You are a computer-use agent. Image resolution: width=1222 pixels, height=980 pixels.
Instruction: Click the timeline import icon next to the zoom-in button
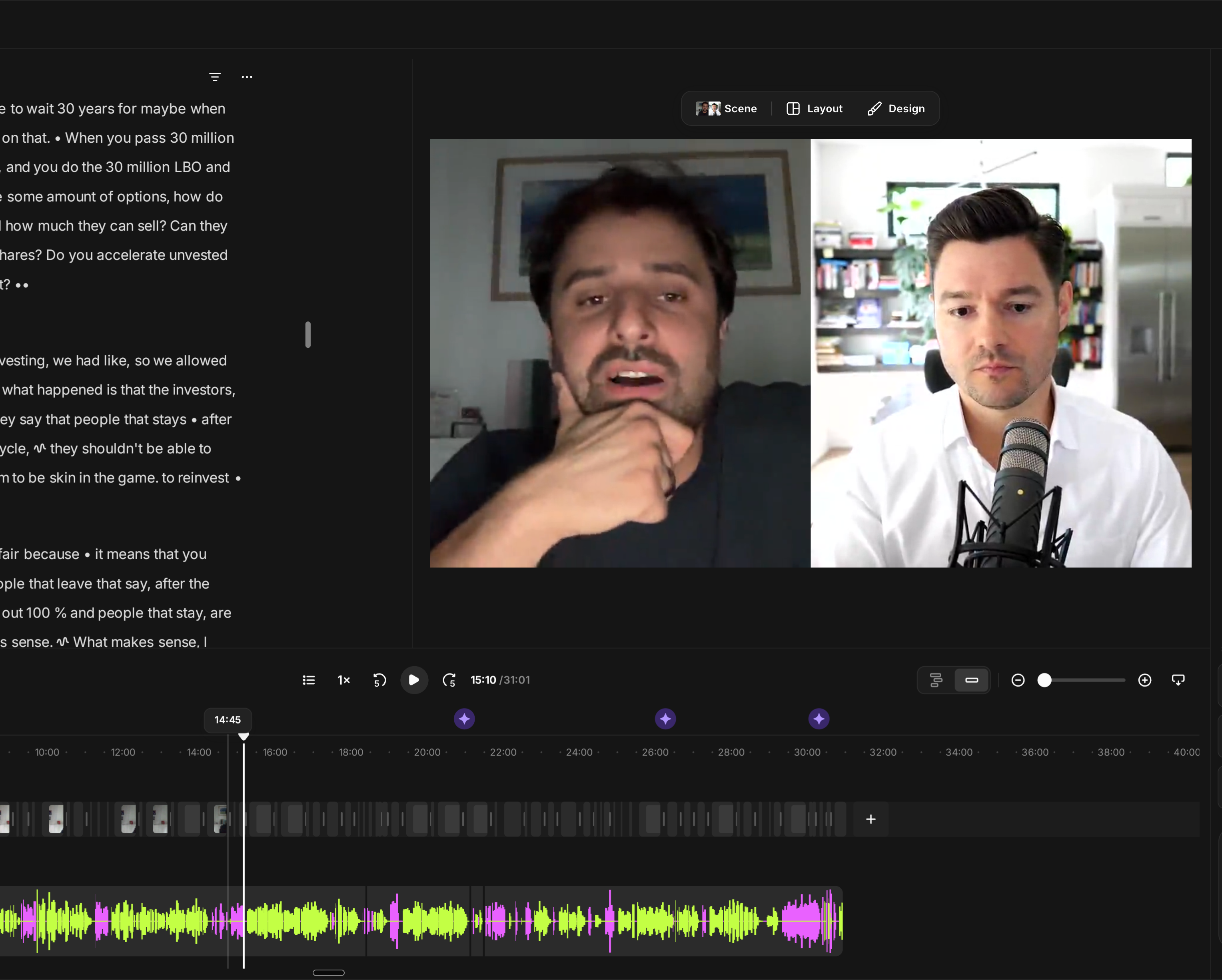tap(1178, 680)
